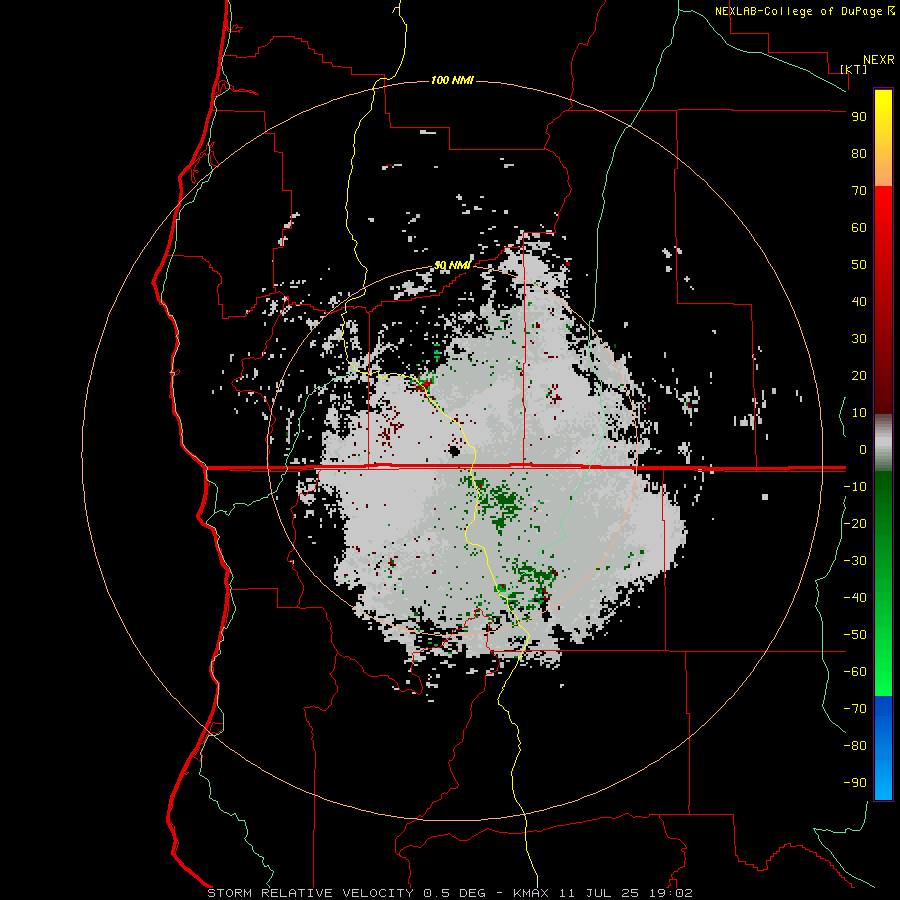Screen dimensions: 900x900
Task: Click the -90 value on the velocity scale
Action: pos(855,782)
